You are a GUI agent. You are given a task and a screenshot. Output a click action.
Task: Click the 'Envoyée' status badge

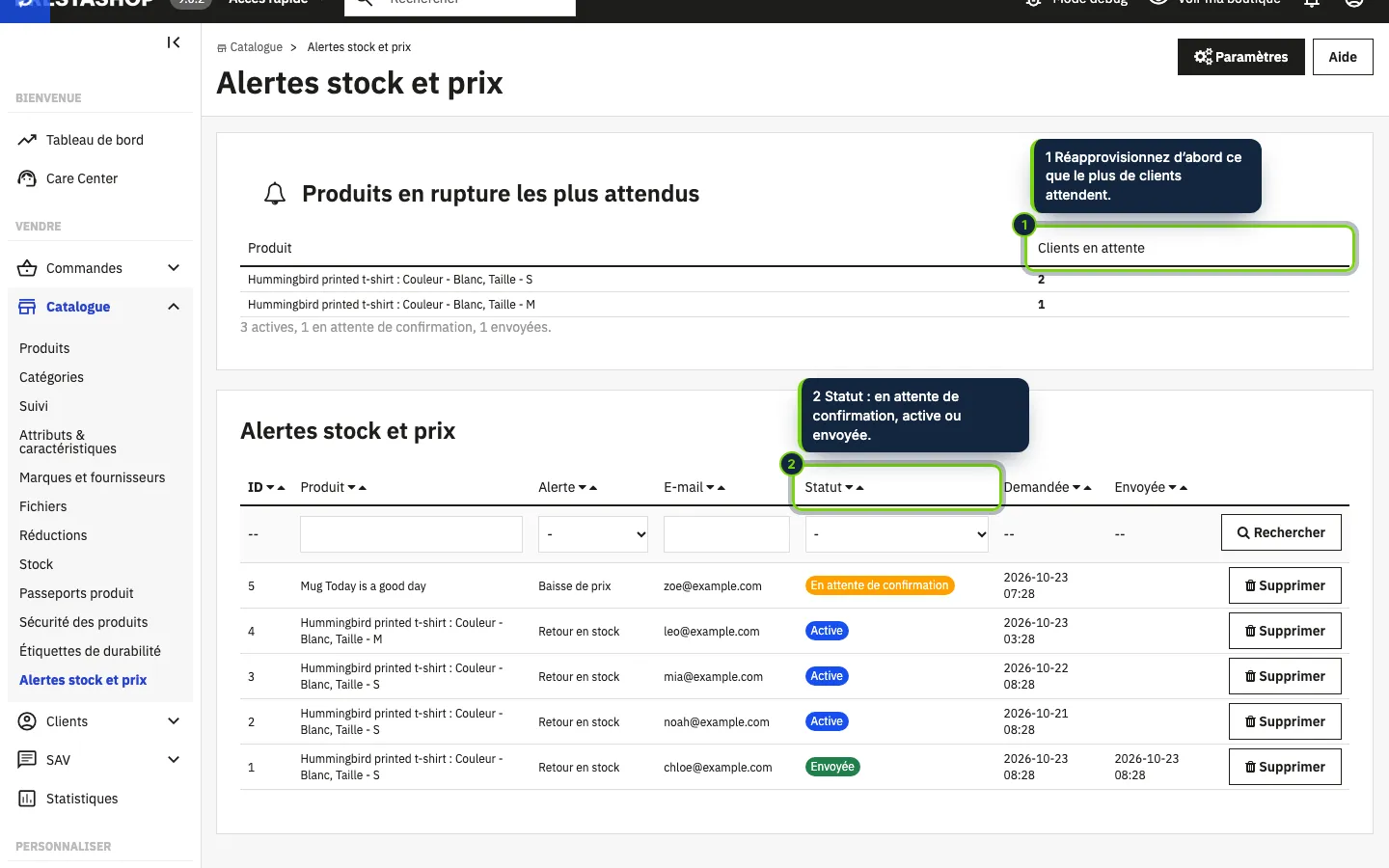tap(832, 767)
